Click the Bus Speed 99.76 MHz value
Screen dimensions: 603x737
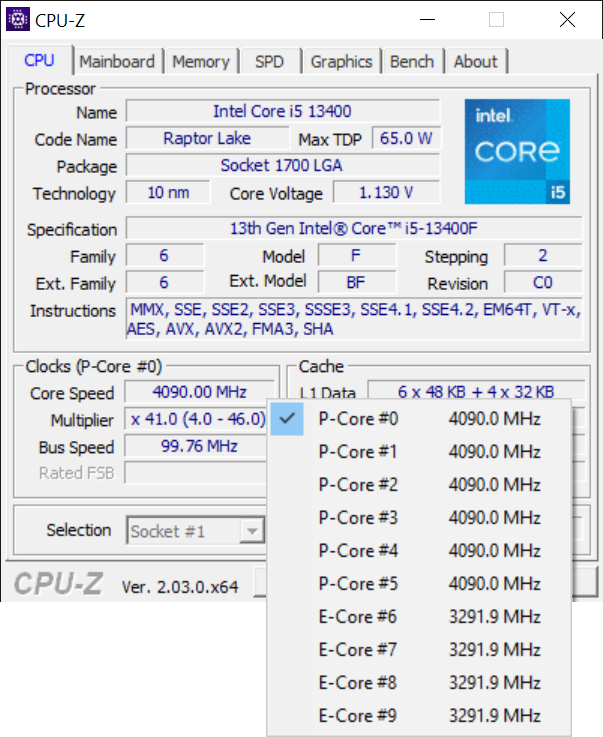197,446
